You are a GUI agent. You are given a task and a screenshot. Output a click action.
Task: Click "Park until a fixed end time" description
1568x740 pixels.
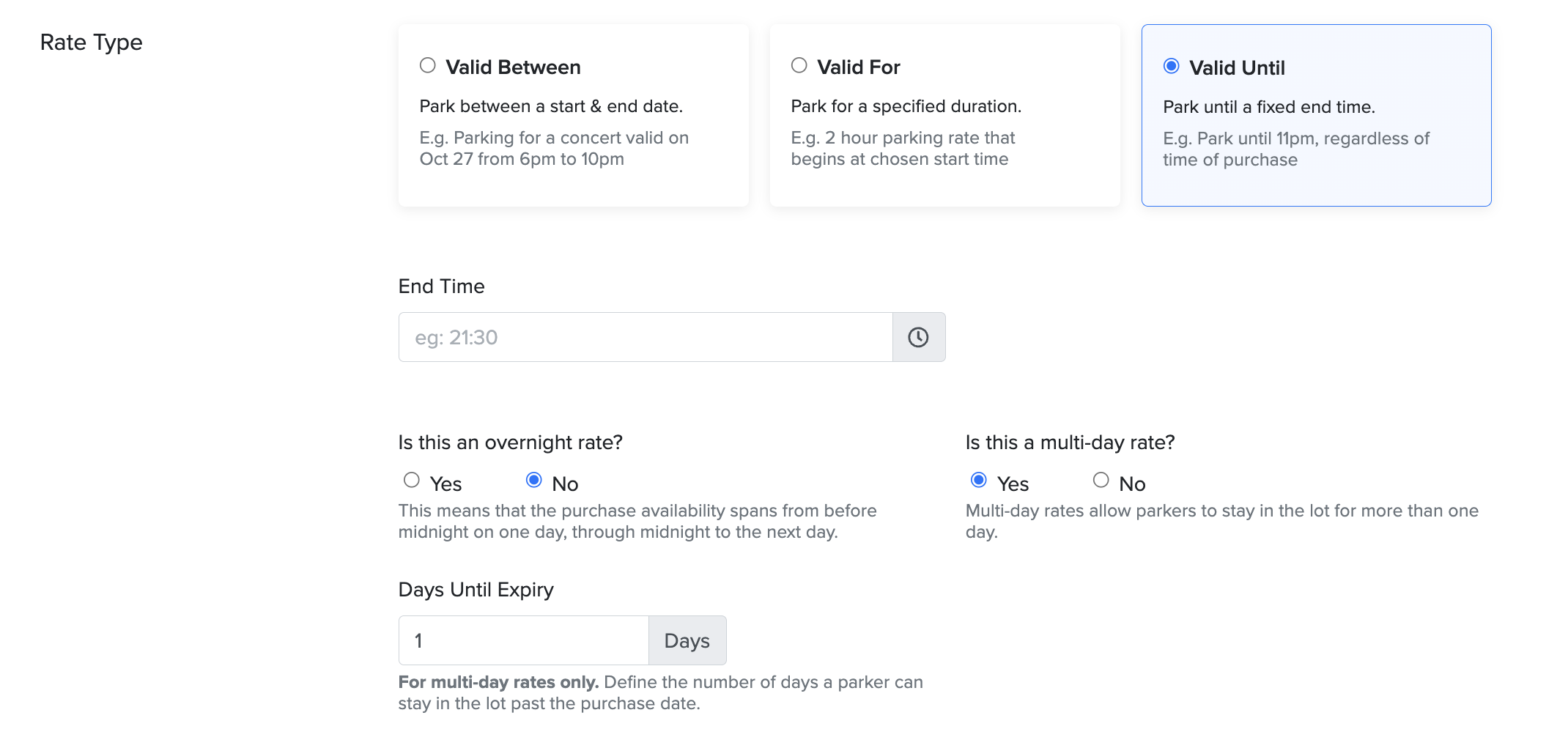click(x=1269, y=107)
